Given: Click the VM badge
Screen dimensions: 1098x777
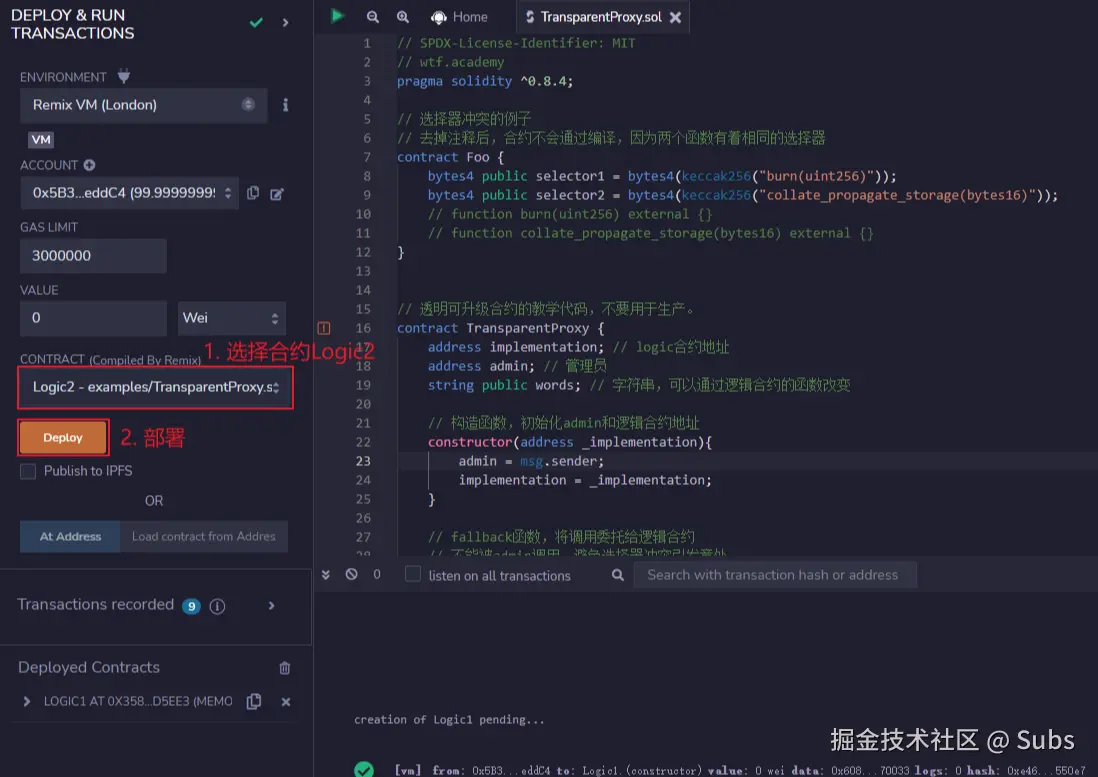Looking at the screenshot, I should tap(41, 139).
